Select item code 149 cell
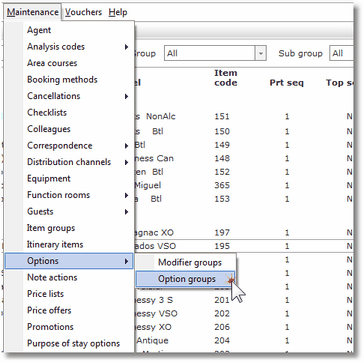Viewport: 364px width, 363px height. click(222, 145)
